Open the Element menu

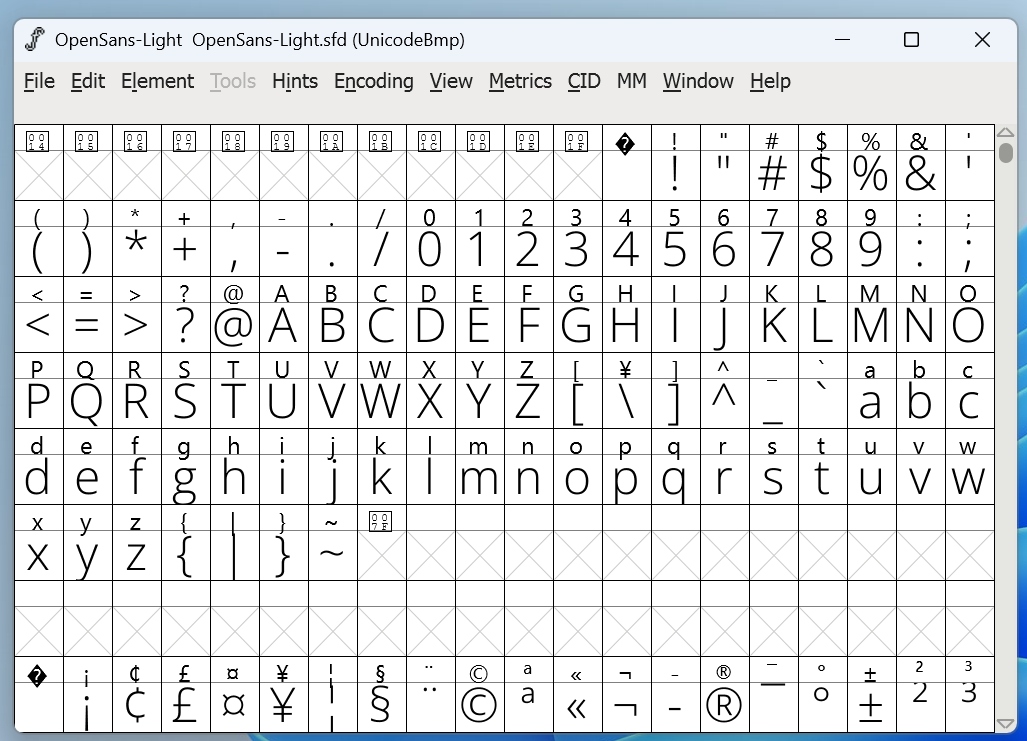[157, 81]
